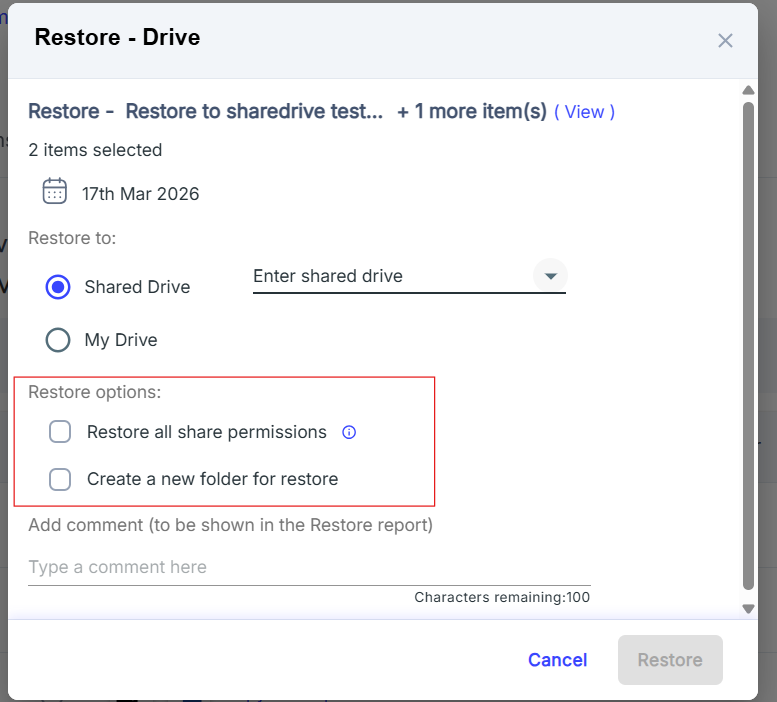Click the dialog's vertical scrollbar thumb

748,340
